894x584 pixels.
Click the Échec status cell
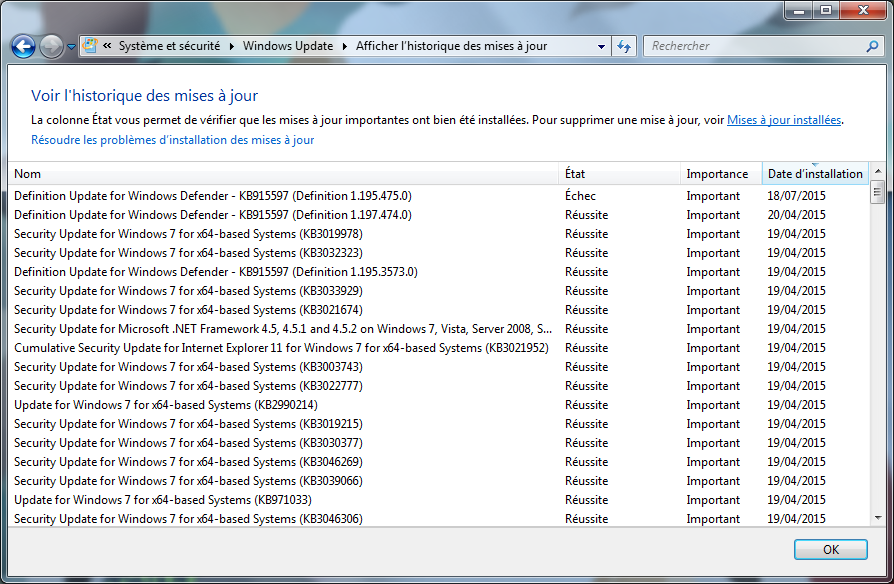point(580,196)
